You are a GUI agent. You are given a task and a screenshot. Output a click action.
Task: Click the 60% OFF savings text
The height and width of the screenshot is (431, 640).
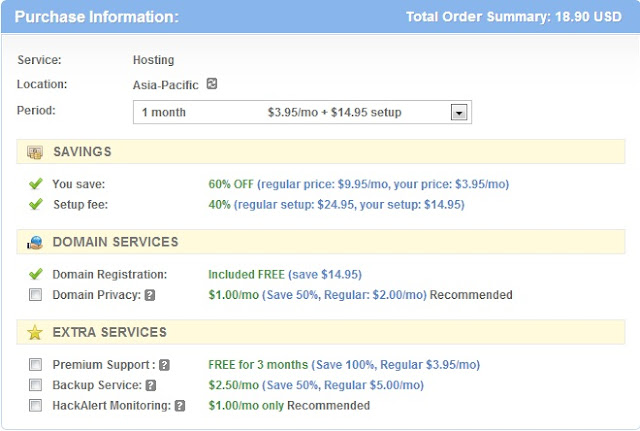[x=230, y=184]
